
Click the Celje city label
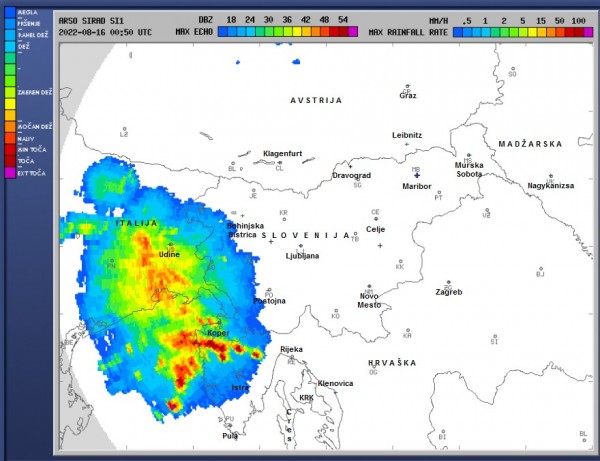point(375,229)
